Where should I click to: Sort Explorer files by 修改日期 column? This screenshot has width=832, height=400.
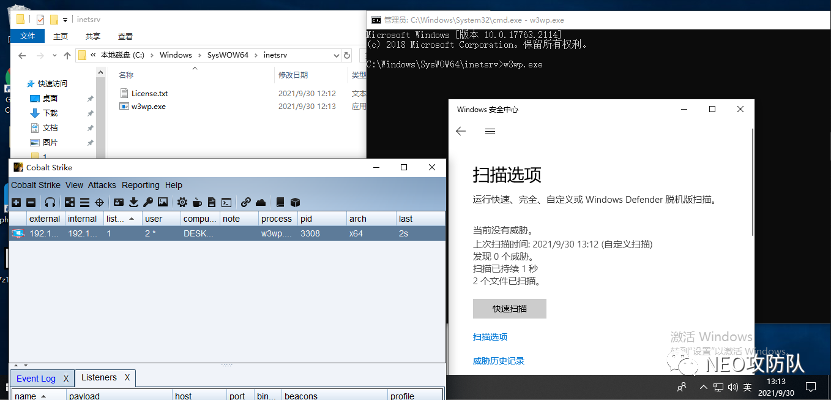(x=293, y=75)
